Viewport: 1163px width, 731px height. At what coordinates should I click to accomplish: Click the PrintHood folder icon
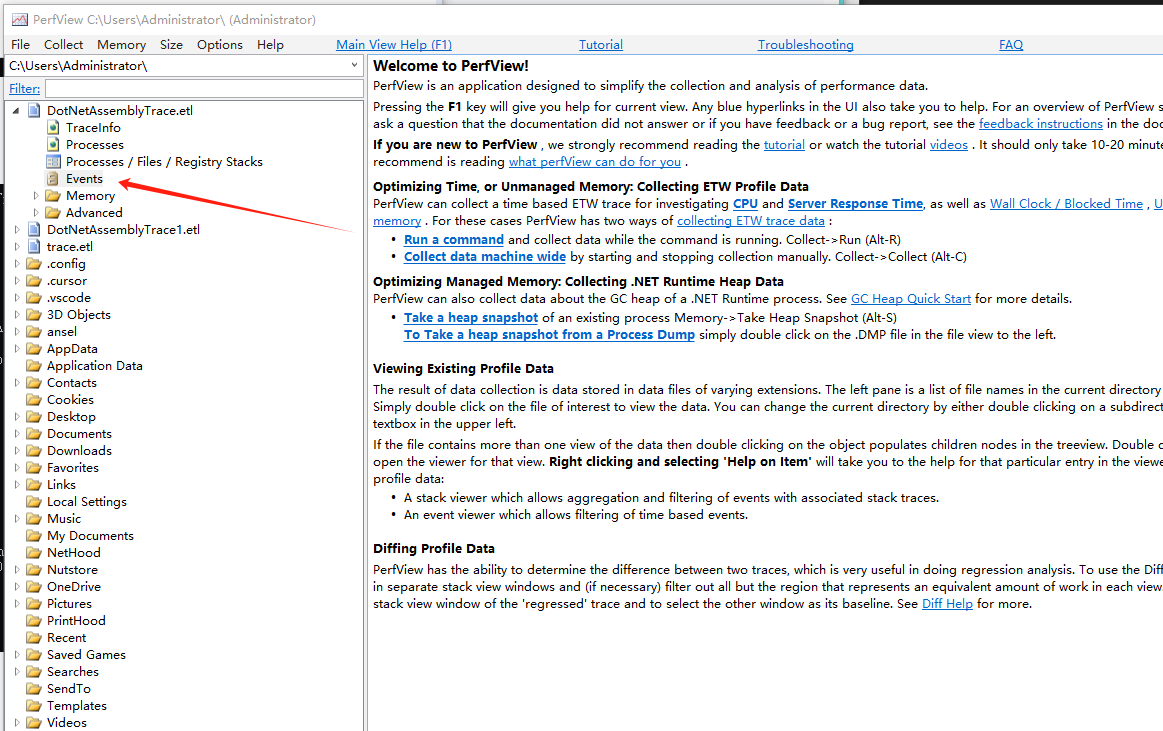[x=34, y=621]
